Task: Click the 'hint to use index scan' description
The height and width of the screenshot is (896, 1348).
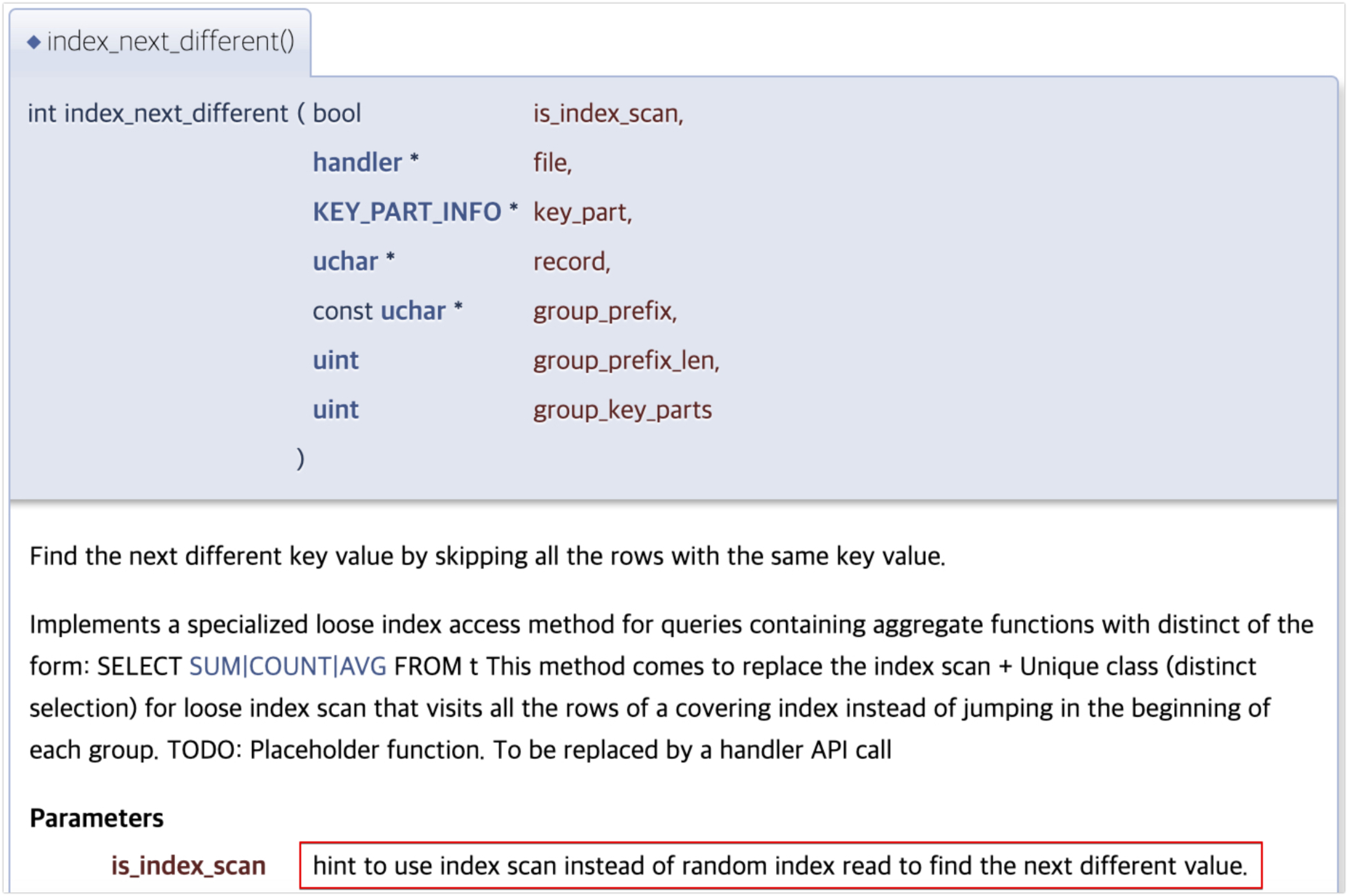Action: (x=780, y=866)
